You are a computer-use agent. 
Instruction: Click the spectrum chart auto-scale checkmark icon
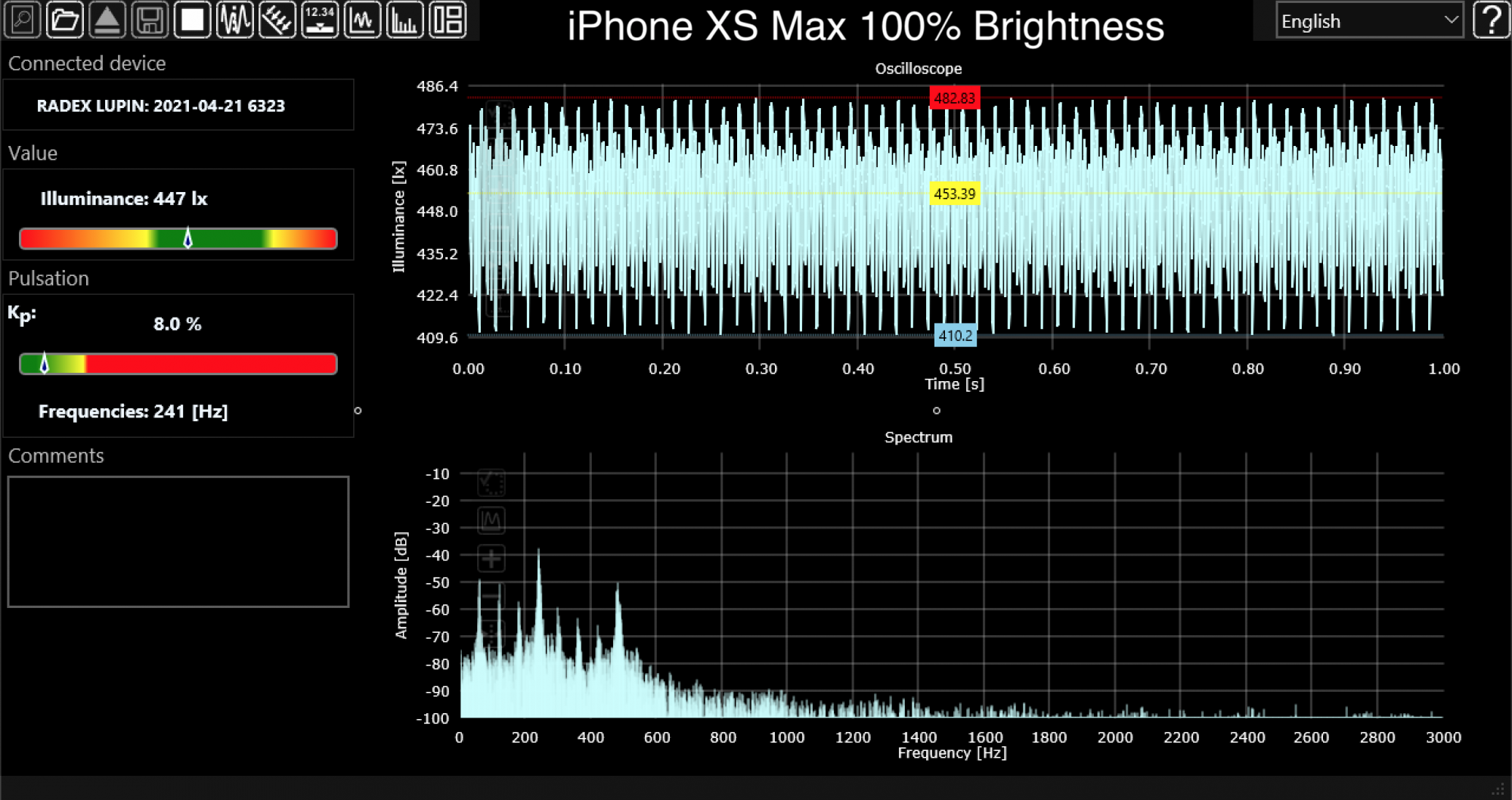491,482
